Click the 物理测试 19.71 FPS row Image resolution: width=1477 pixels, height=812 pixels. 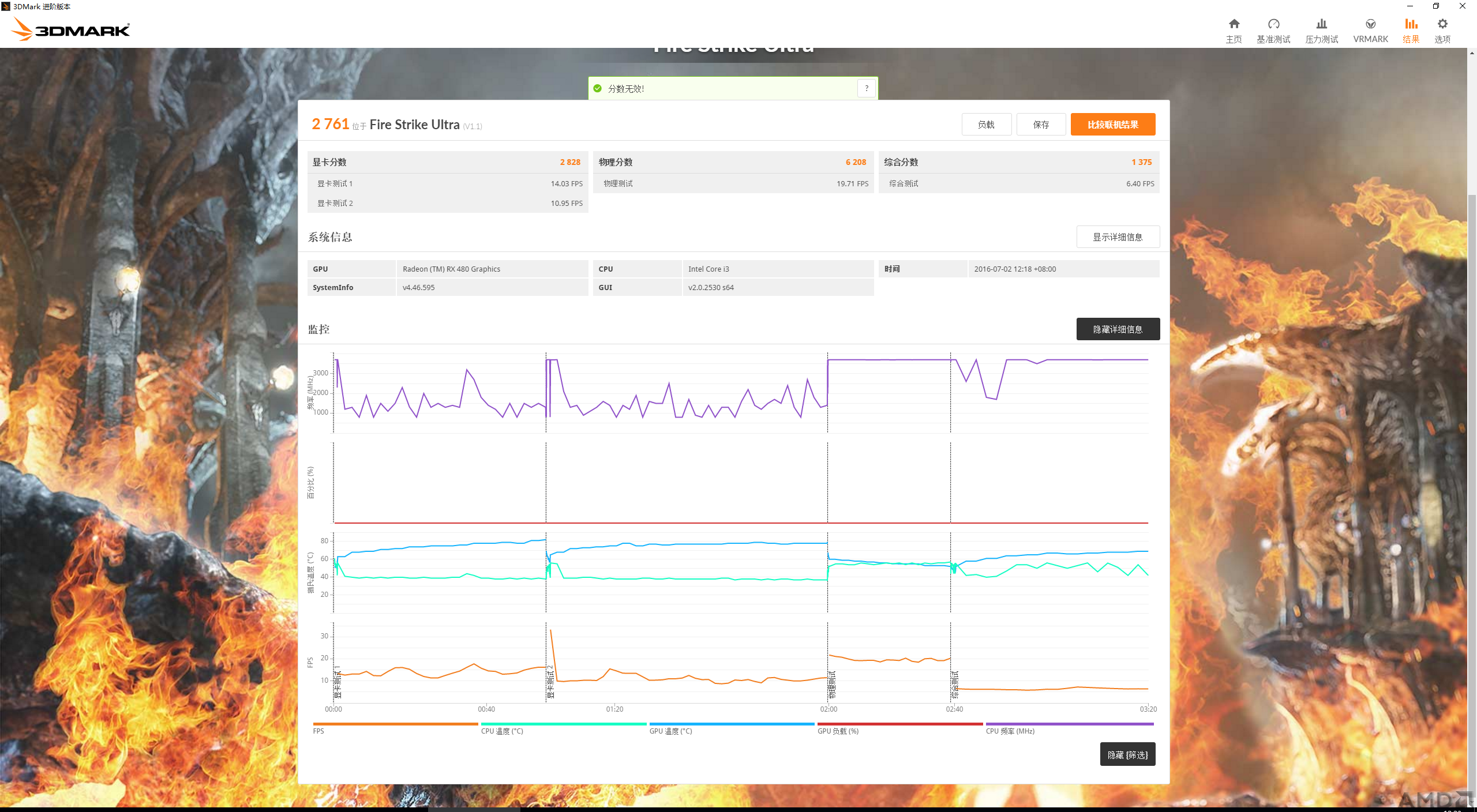coord(733,183)
